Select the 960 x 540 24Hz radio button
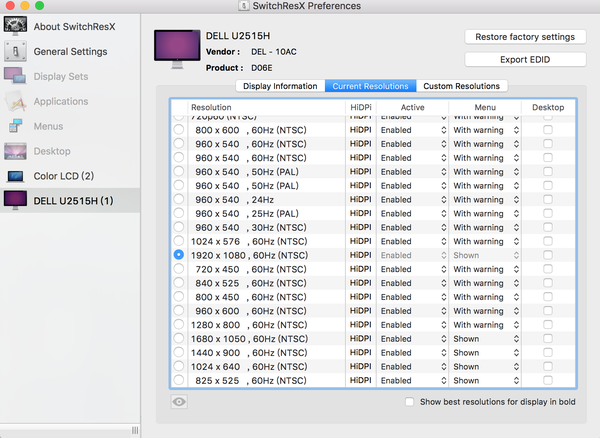 179,199
